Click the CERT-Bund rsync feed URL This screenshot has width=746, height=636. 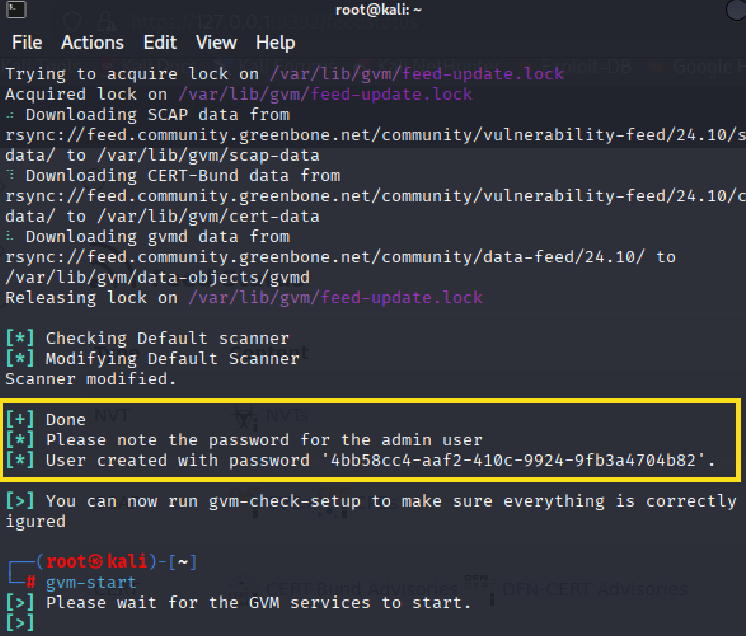point(375,196)
